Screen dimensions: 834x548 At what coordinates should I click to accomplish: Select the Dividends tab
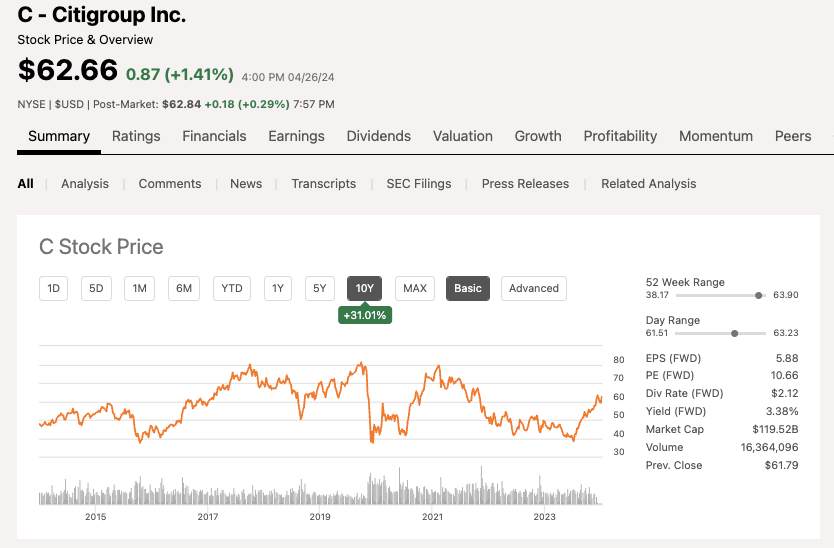pyautogui.click(x=379, y=136)
